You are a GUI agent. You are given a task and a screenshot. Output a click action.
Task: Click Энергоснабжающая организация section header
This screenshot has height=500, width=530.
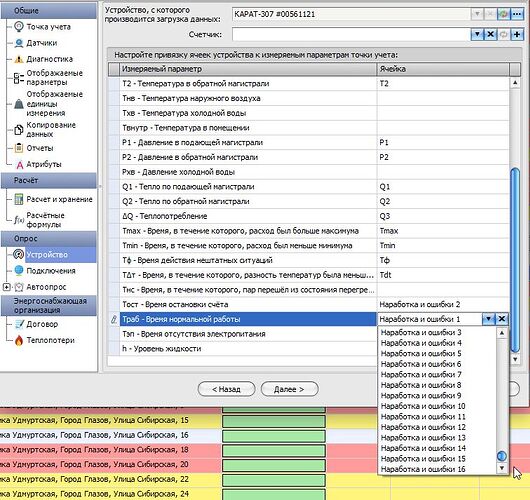point(49,306)
